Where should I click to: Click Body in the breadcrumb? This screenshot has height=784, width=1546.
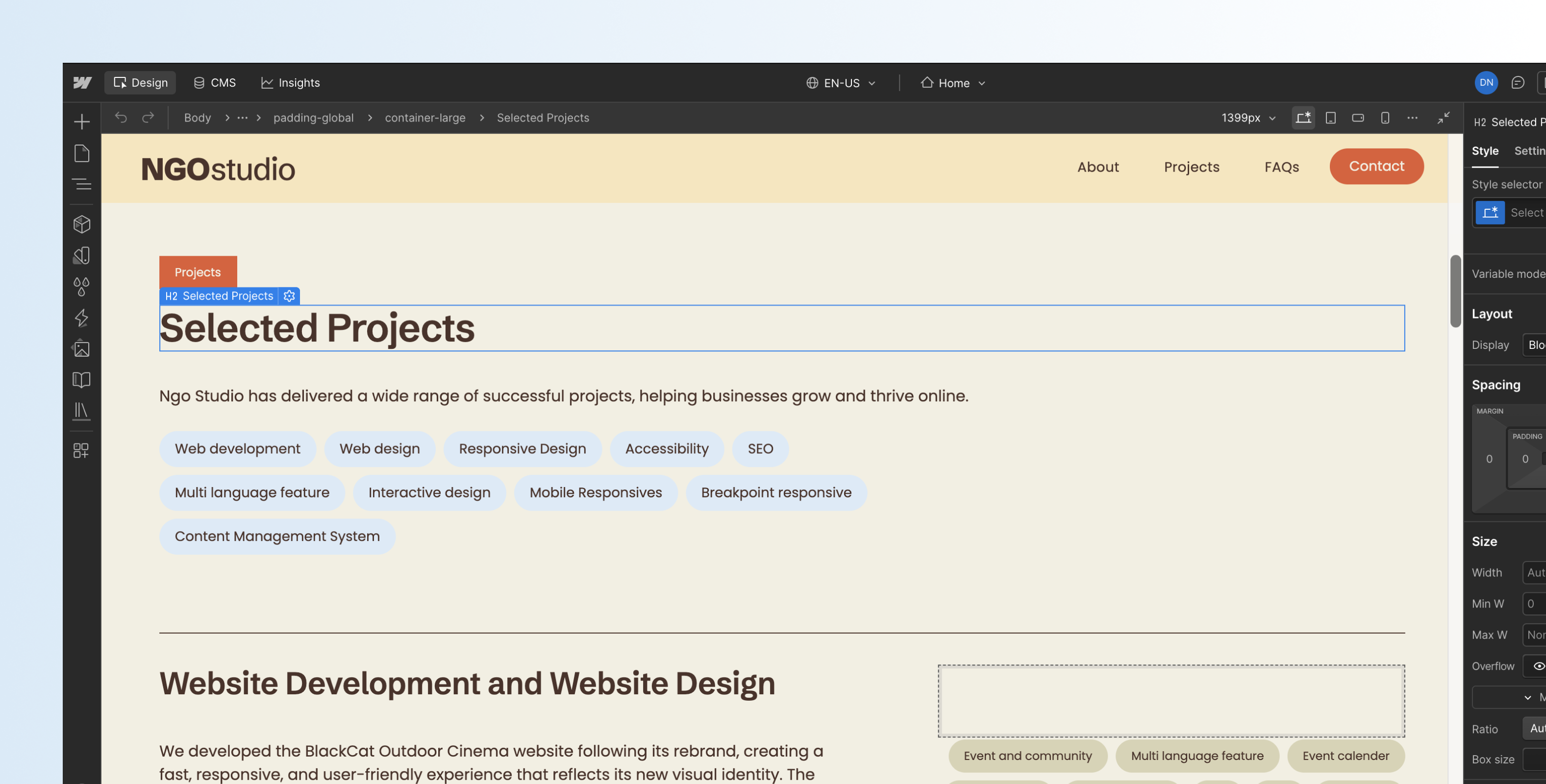click(x=198, y=118)
